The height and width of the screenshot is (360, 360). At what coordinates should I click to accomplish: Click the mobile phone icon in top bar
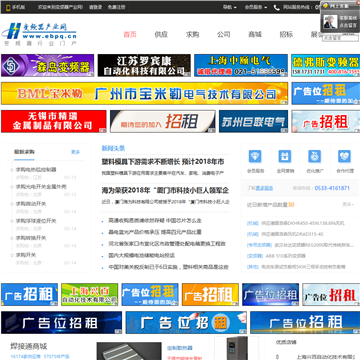(x=8, y=7)
